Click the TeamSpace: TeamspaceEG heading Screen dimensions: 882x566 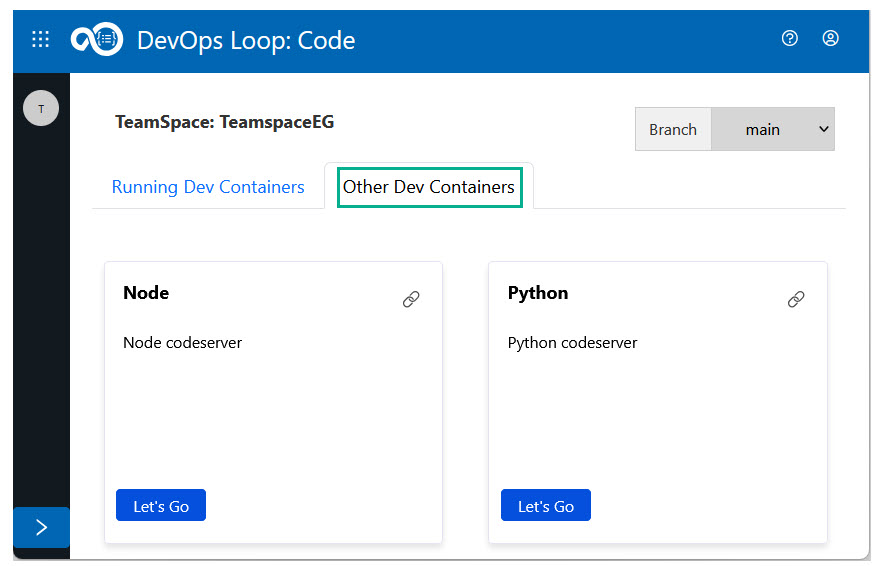[x=225, y=123]
